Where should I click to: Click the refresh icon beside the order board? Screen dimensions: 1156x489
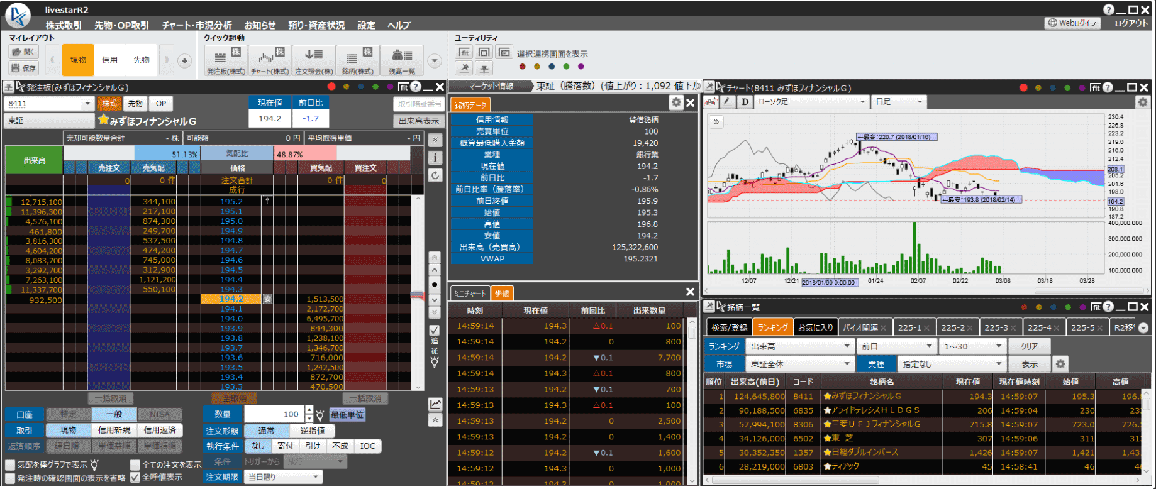(x=435, y=175)
